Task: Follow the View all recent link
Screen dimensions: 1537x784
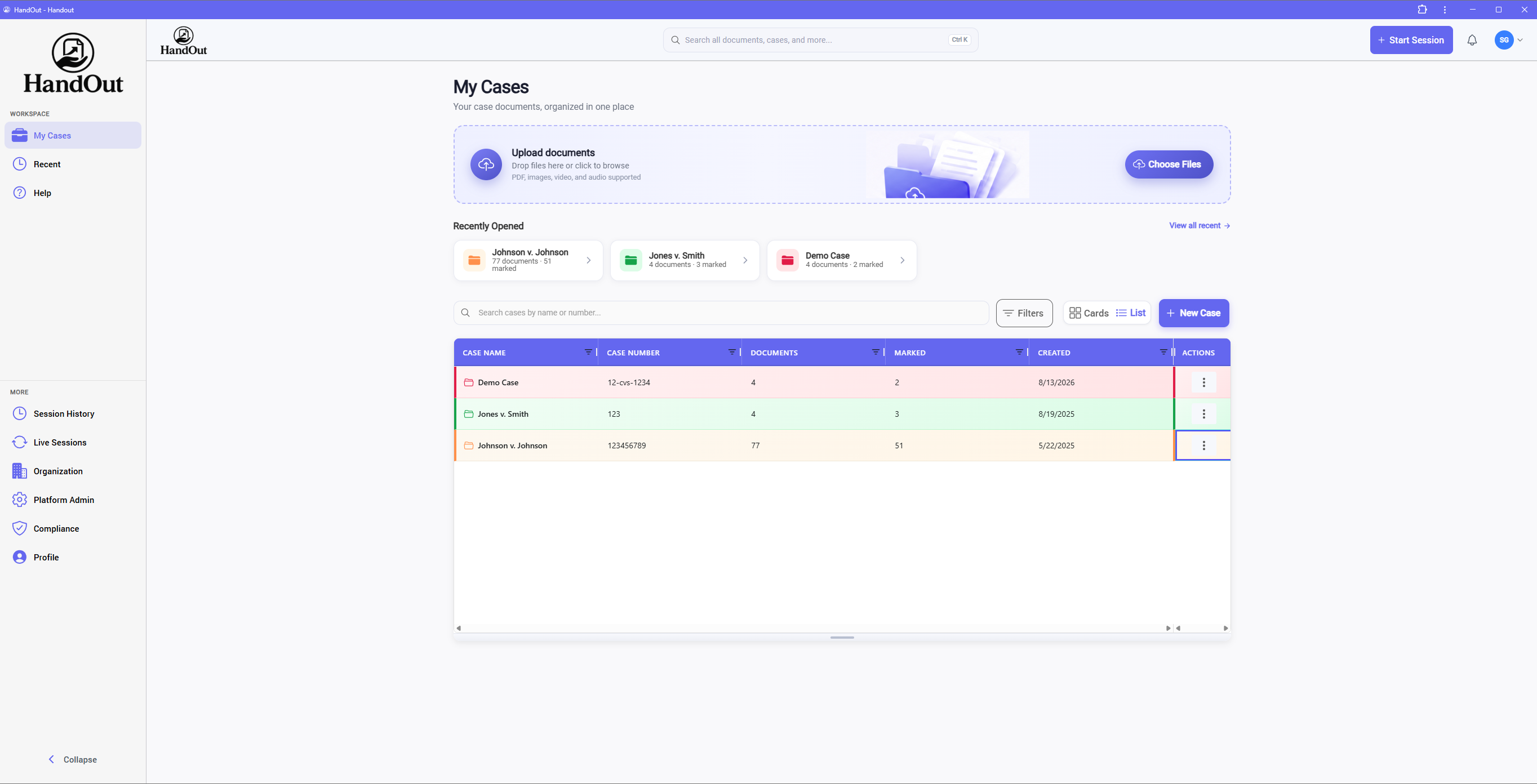Action: coord(1200,225)
